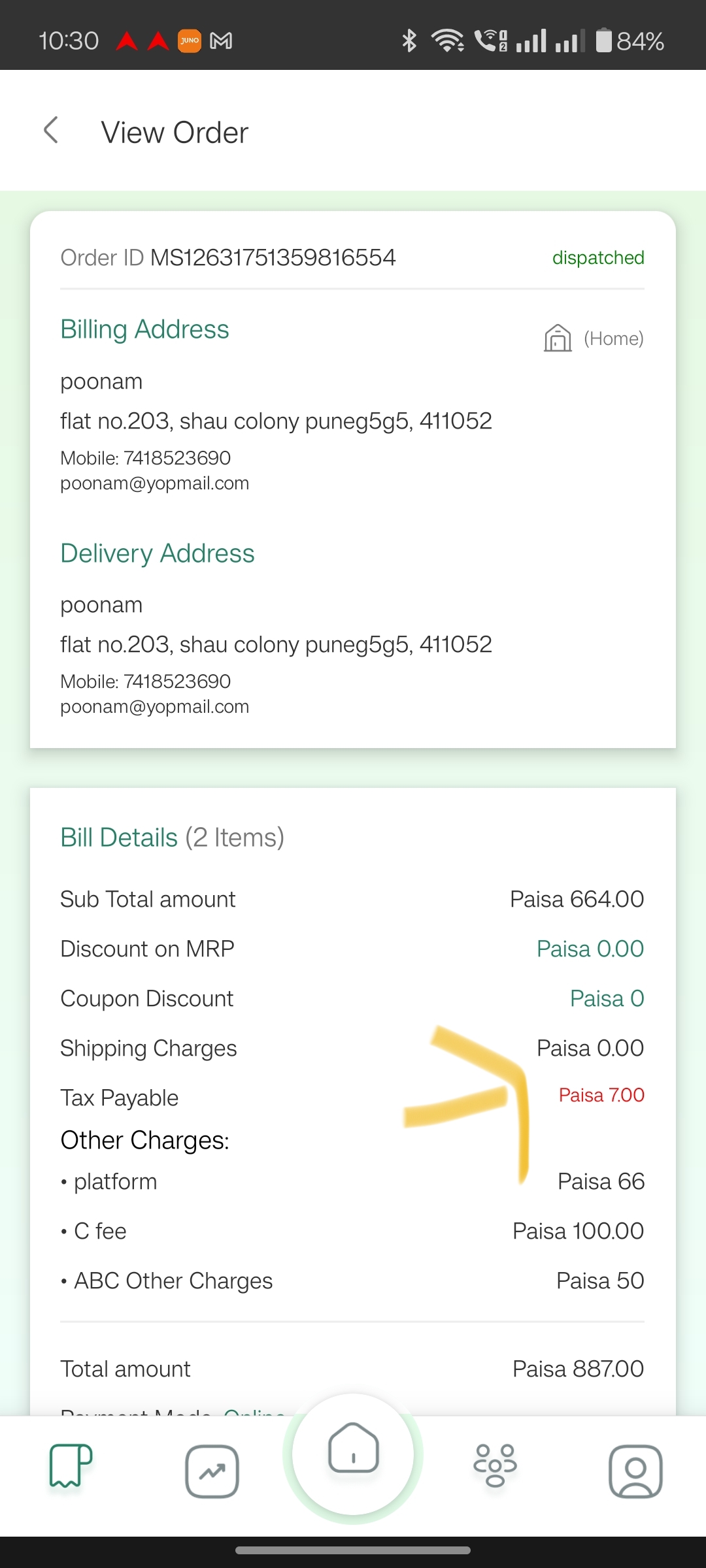
Task: Tap the Gmail notification icon in status bar
Action: [x=221, y=41]
